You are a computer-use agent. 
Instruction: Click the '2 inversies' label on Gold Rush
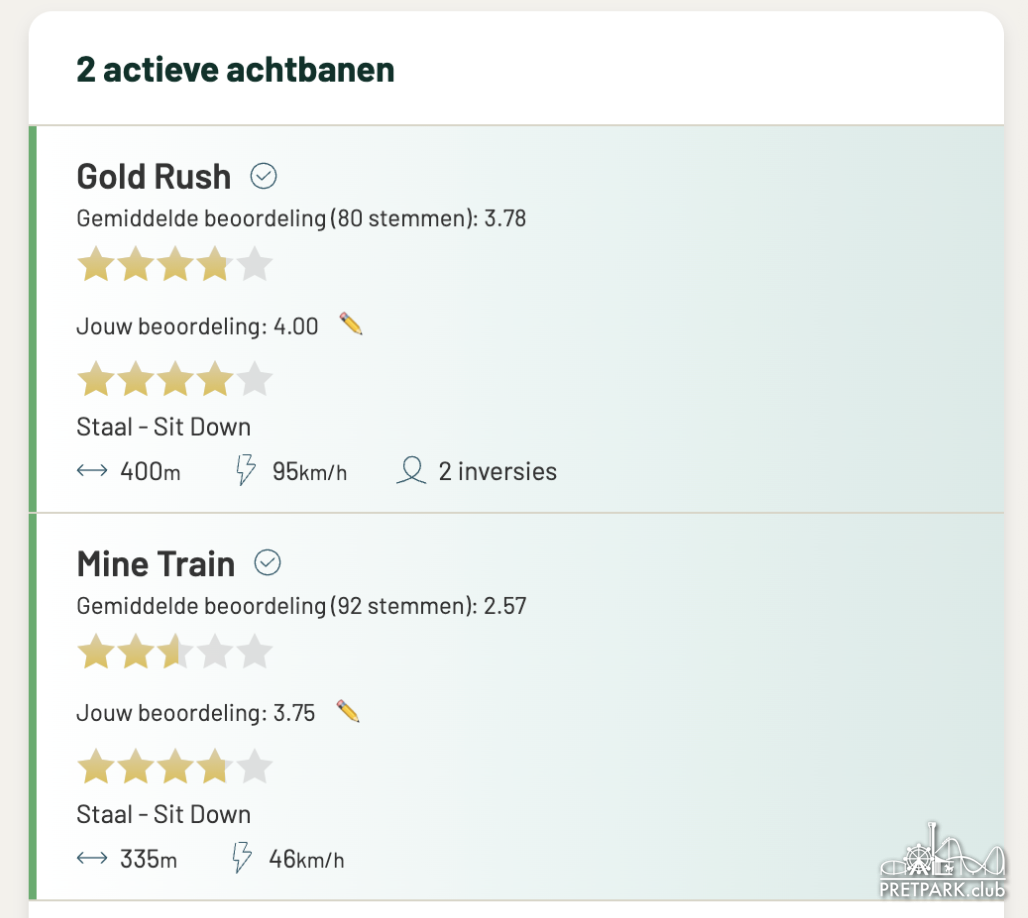pos(497,471)
